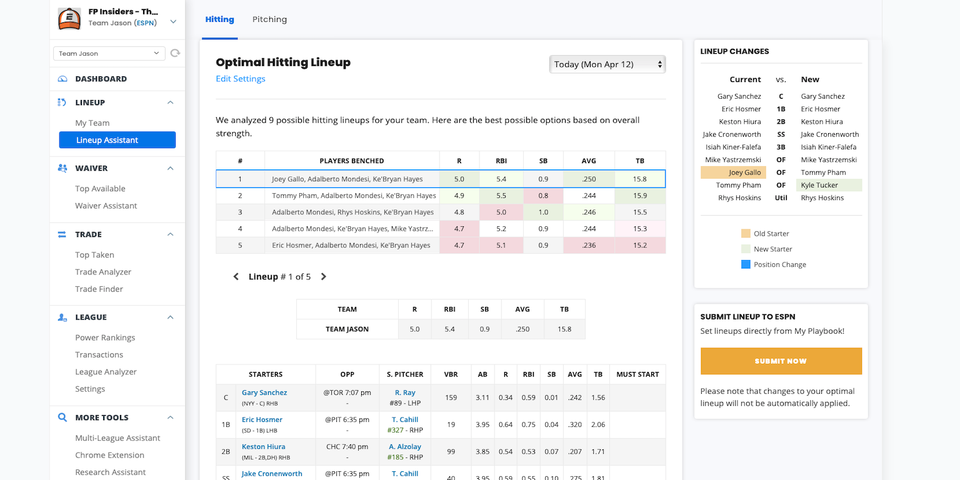Open the league switcher chevron at top
Image resolution: width=960 pixels, height=480 pixels.
[173, 22]
